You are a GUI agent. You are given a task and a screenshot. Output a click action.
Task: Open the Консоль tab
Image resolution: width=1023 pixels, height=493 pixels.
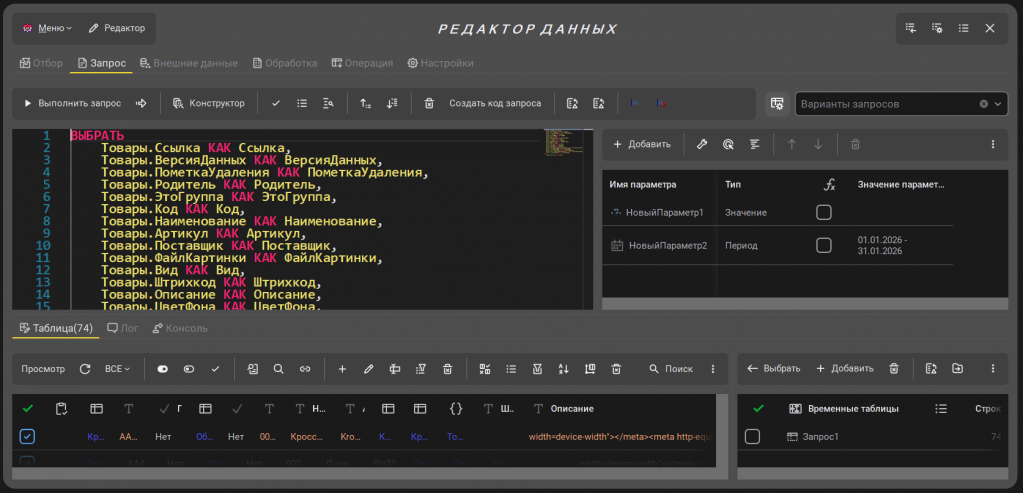(180, 328)
